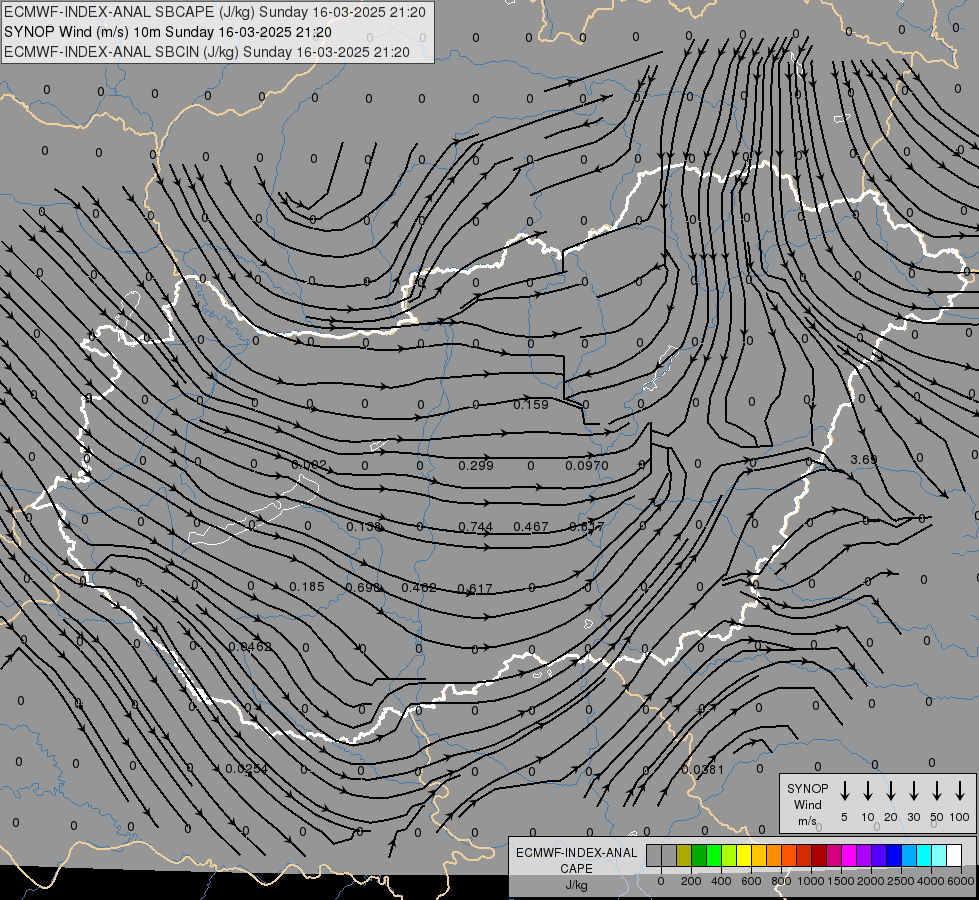The width and height of the screenshot is (979, 900).
Task: Click the 800 tick label on CAPE scale
Action: (781, 881)
